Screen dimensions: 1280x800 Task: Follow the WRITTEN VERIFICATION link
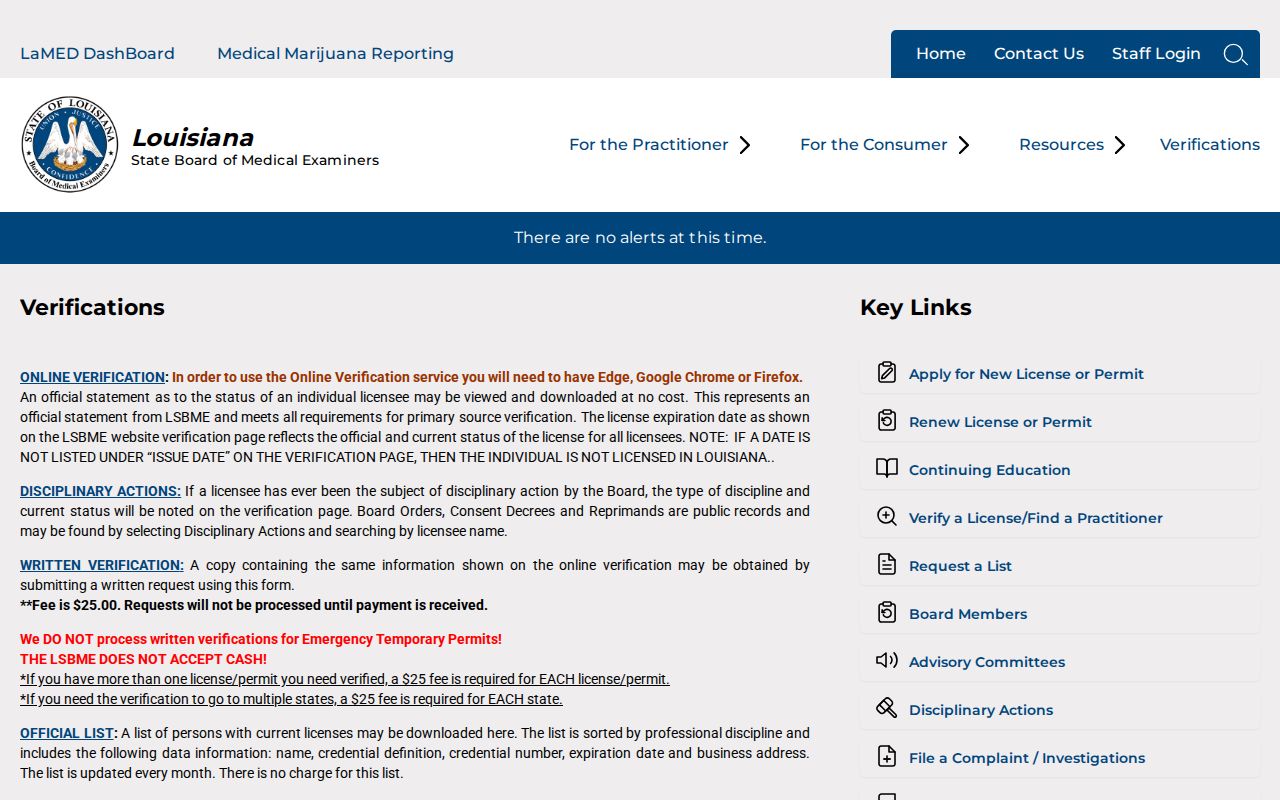coord(102,565)
